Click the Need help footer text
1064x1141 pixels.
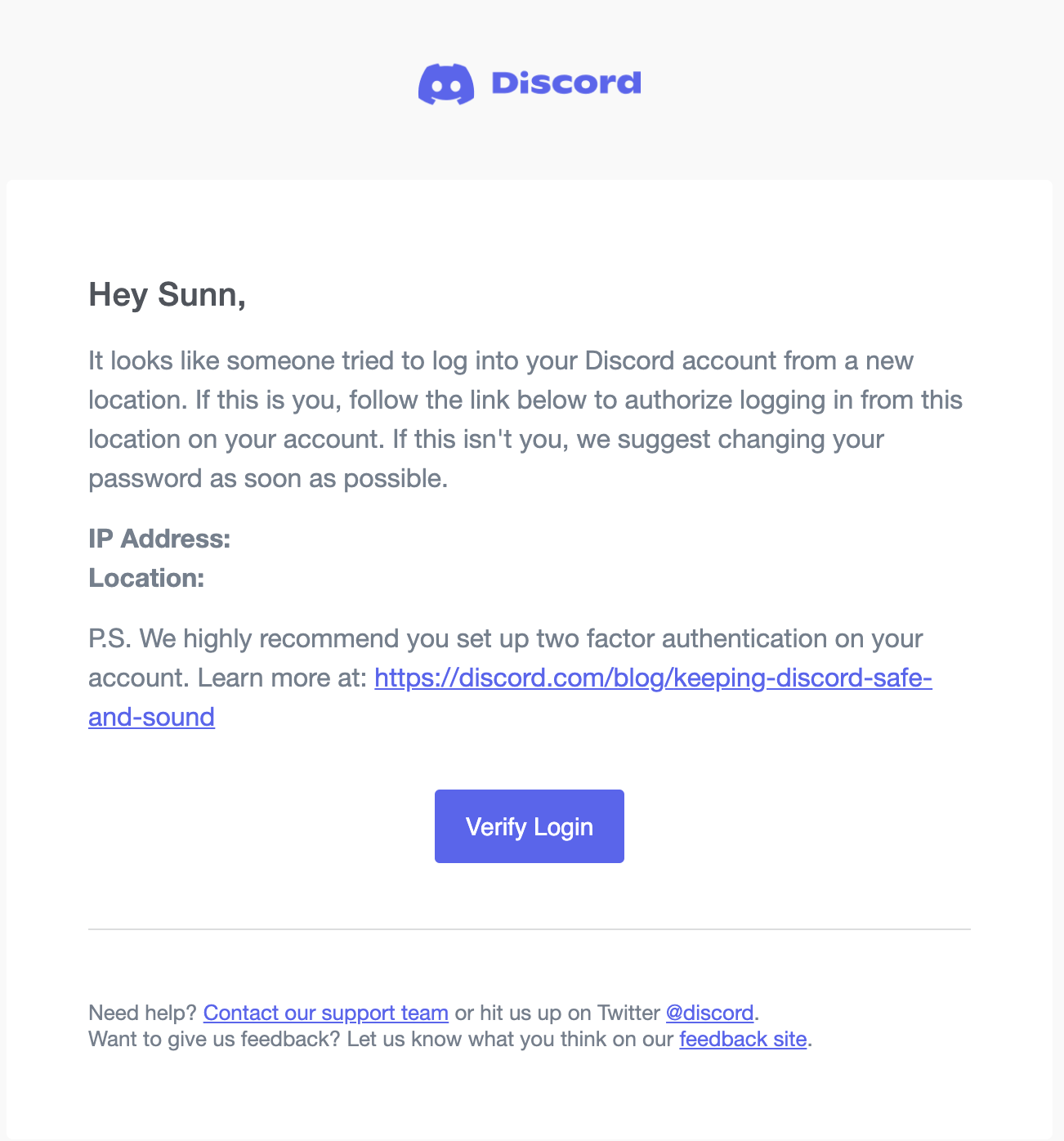(x=144, y=1013)
